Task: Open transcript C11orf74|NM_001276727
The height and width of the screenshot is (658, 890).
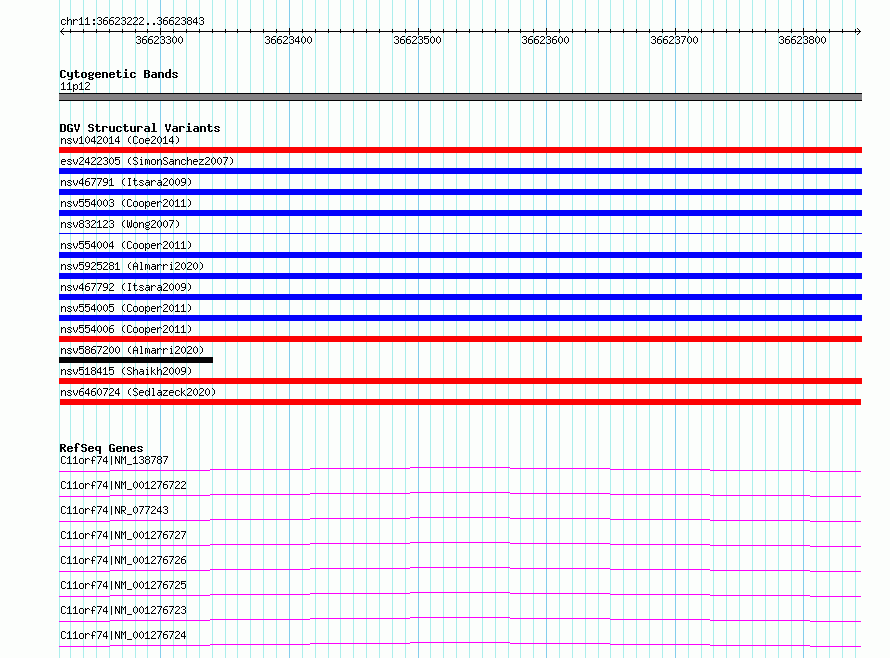Action: point(123,535)
